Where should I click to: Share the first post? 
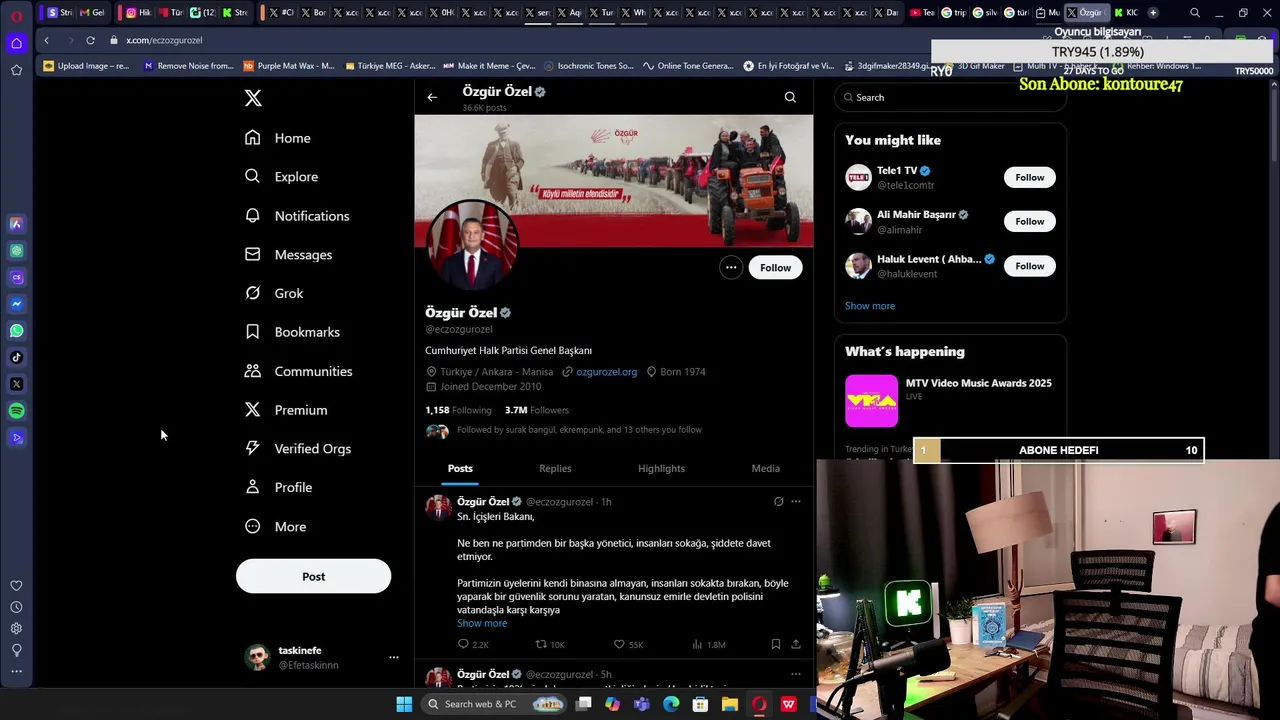[x=796, y=645]
